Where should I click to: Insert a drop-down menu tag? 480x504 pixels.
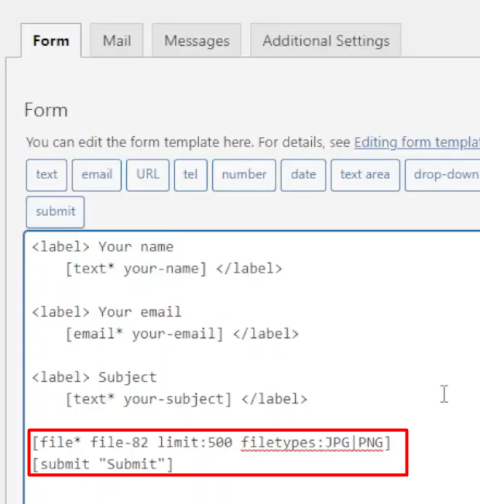tap(443, 175)
